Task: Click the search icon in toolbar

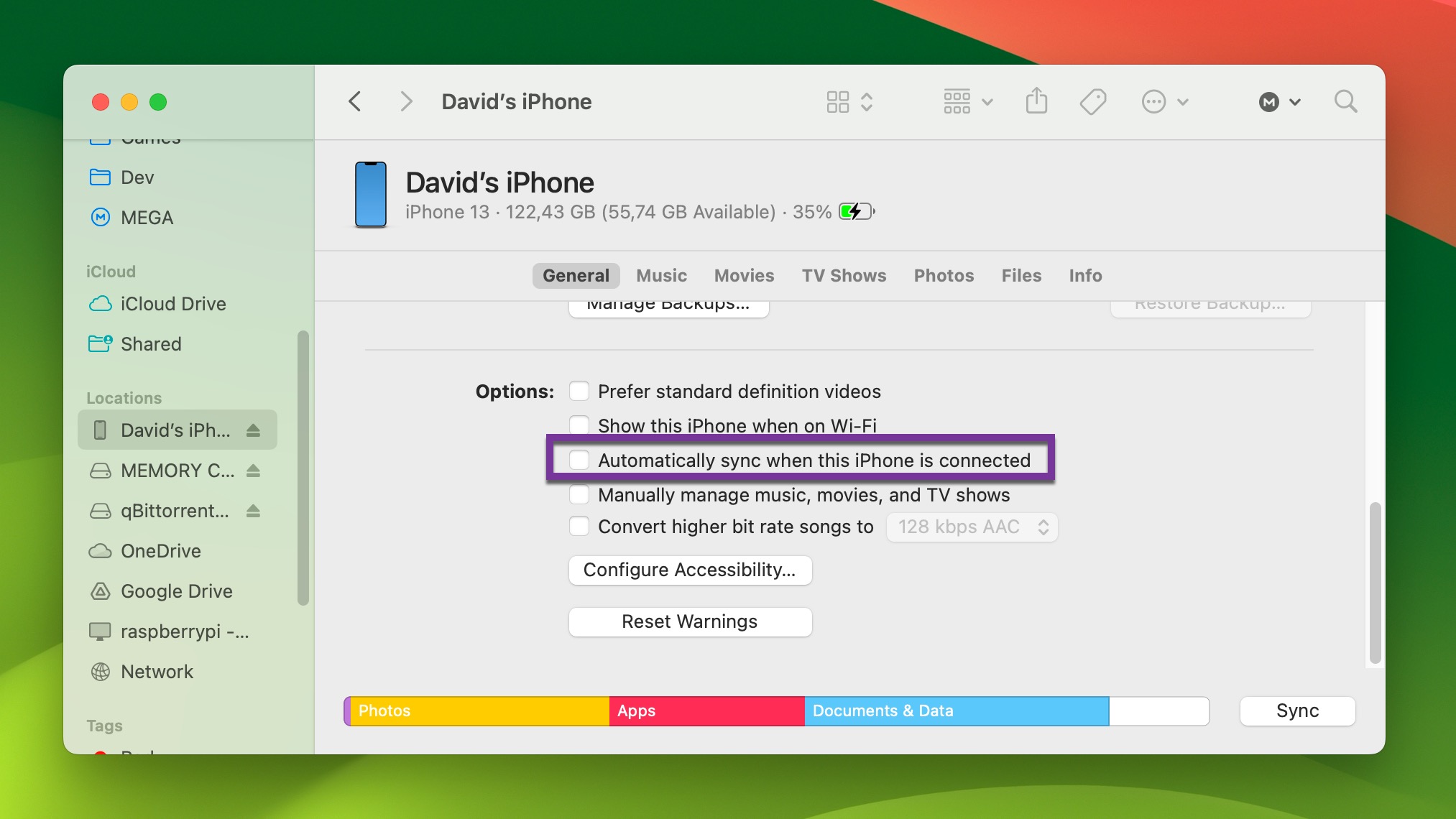Action: click(x=1346, y=101)
